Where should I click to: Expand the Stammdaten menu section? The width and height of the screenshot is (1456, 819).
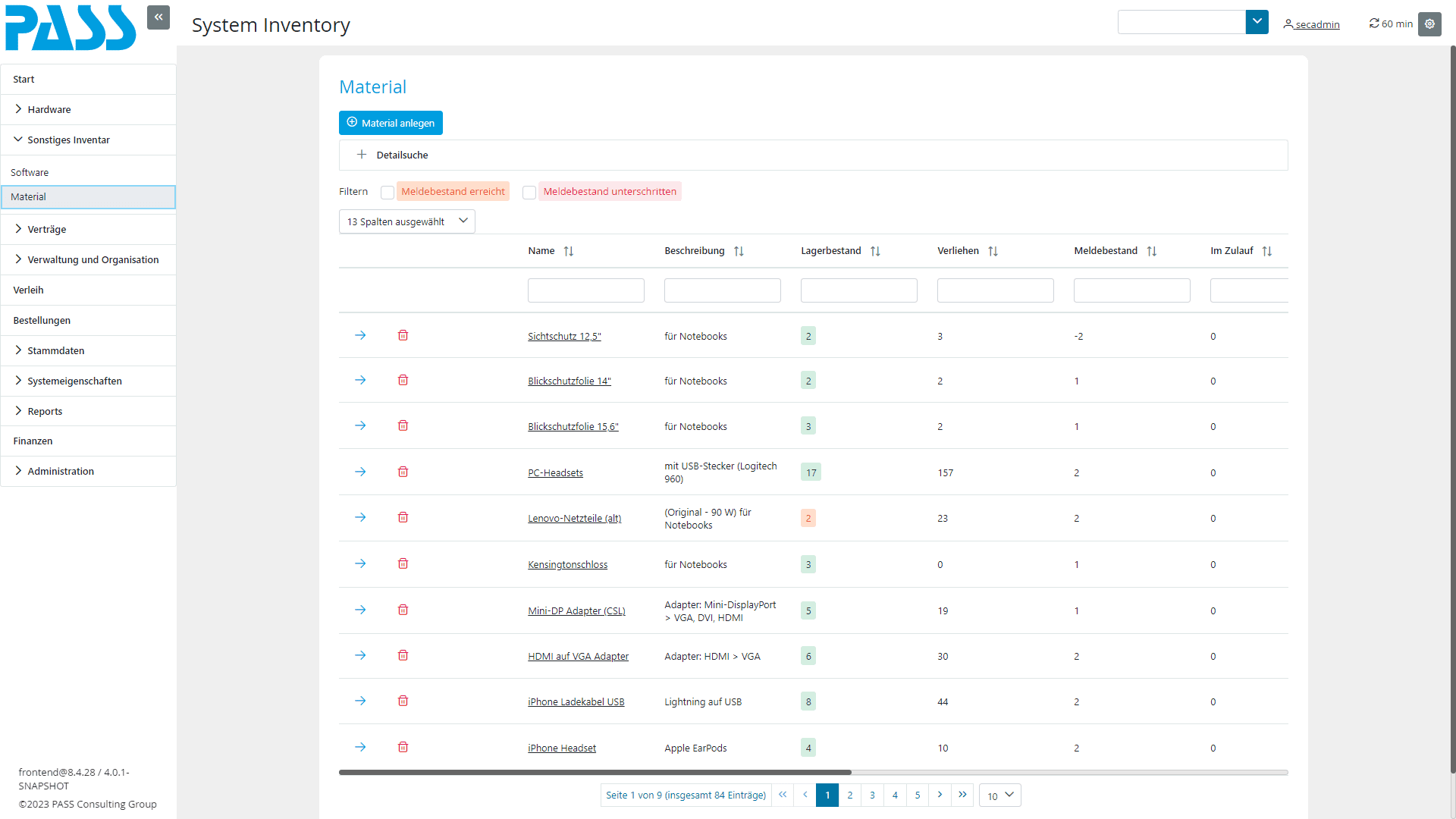point(88,350)
